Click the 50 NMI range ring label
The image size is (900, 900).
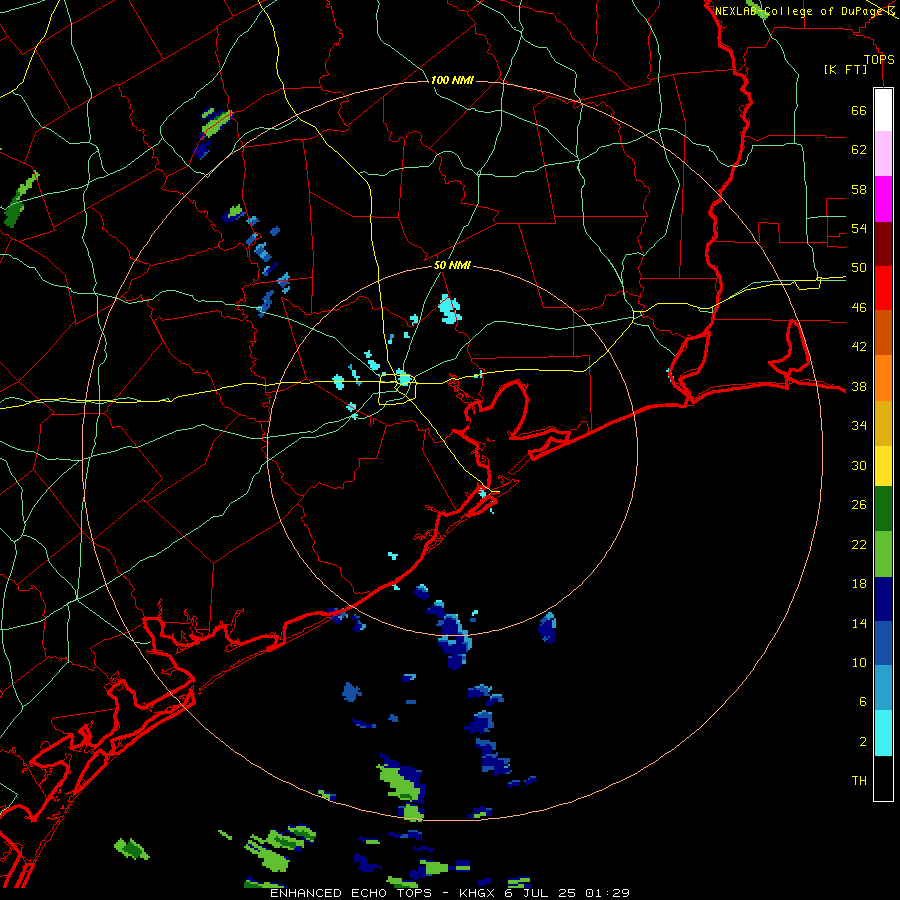[x=452, y=265]
